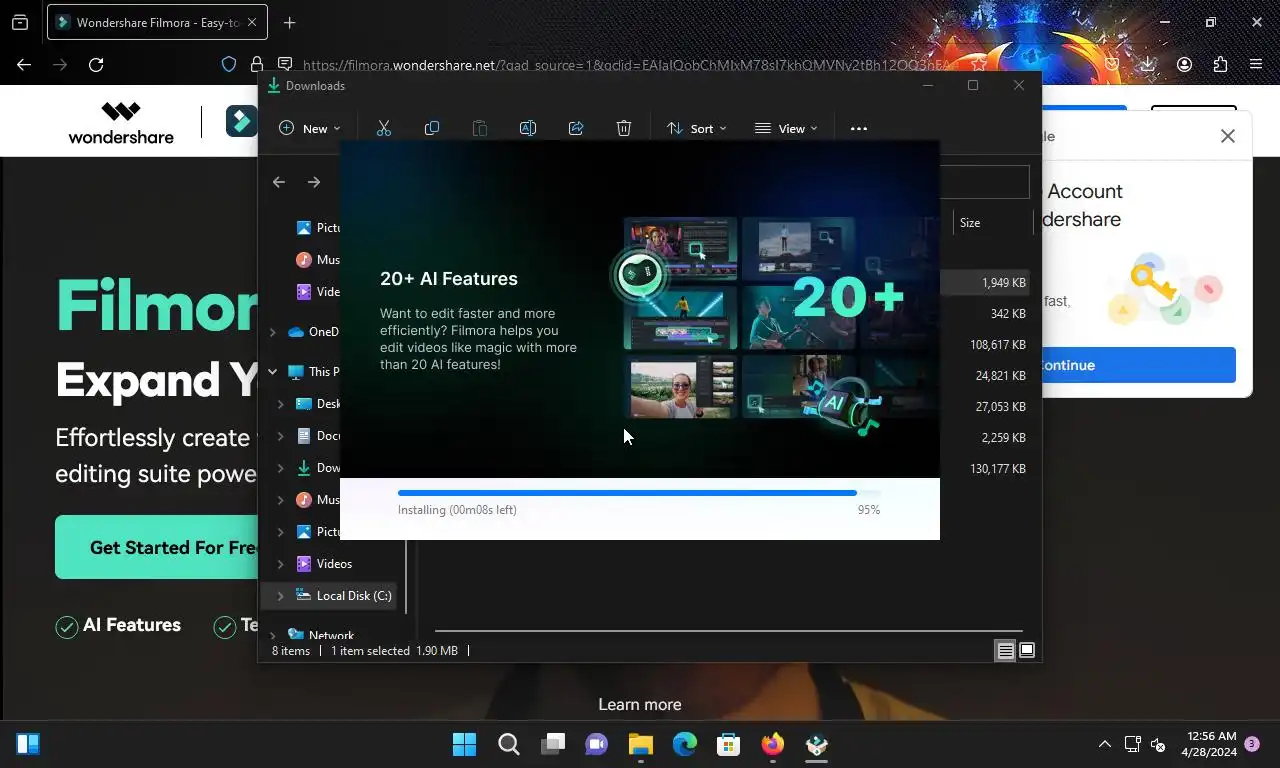Screen dimensions: 1280x768
Task: Click the taskbar clock showing 12:56 AM
Action: point(1209,744)
